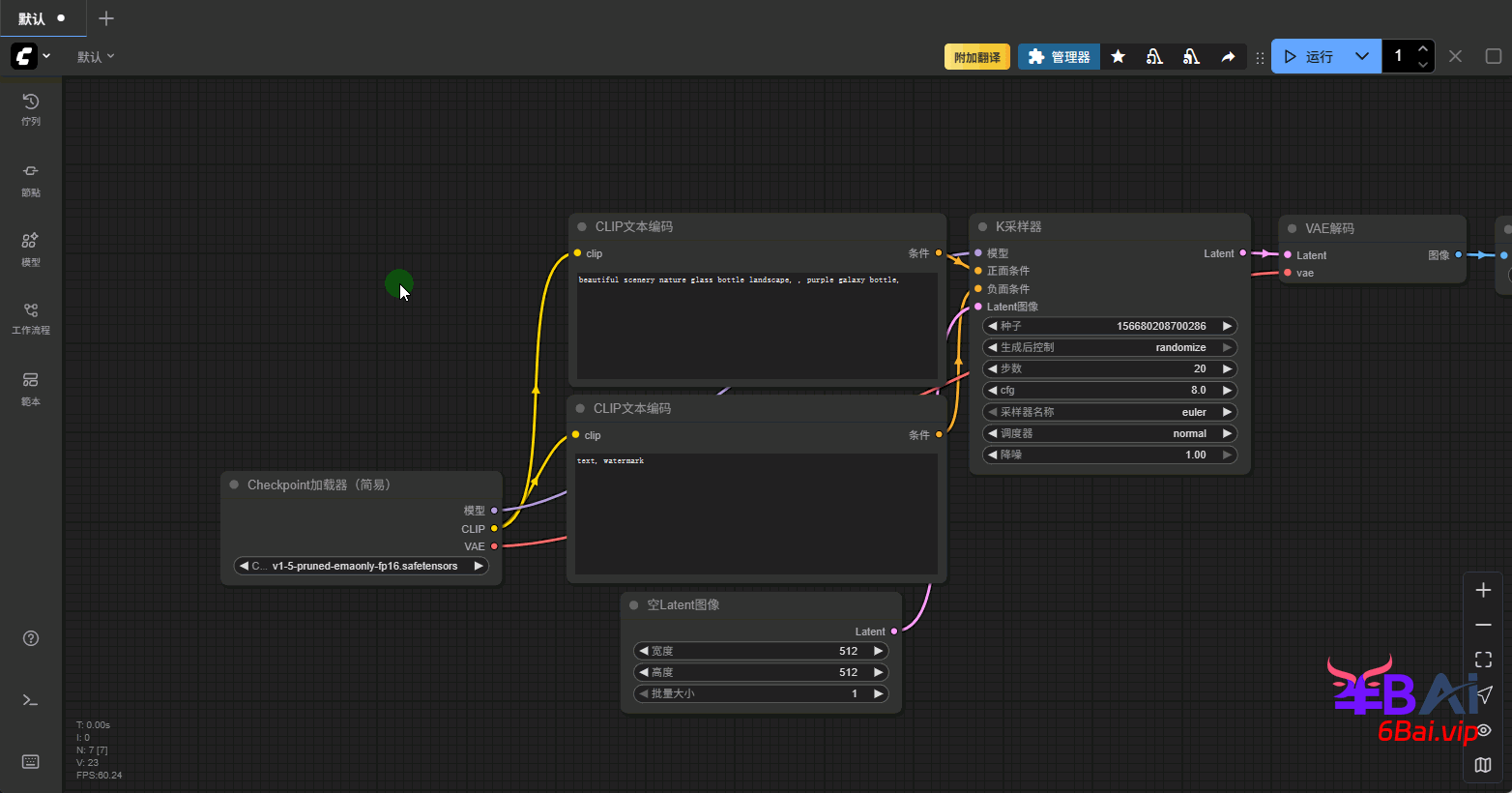Viewport: 1512px width, 793px height.
Task: Open the 默认 breadcrumb menu
Action: pyautogui.click(x=95, y=57)
